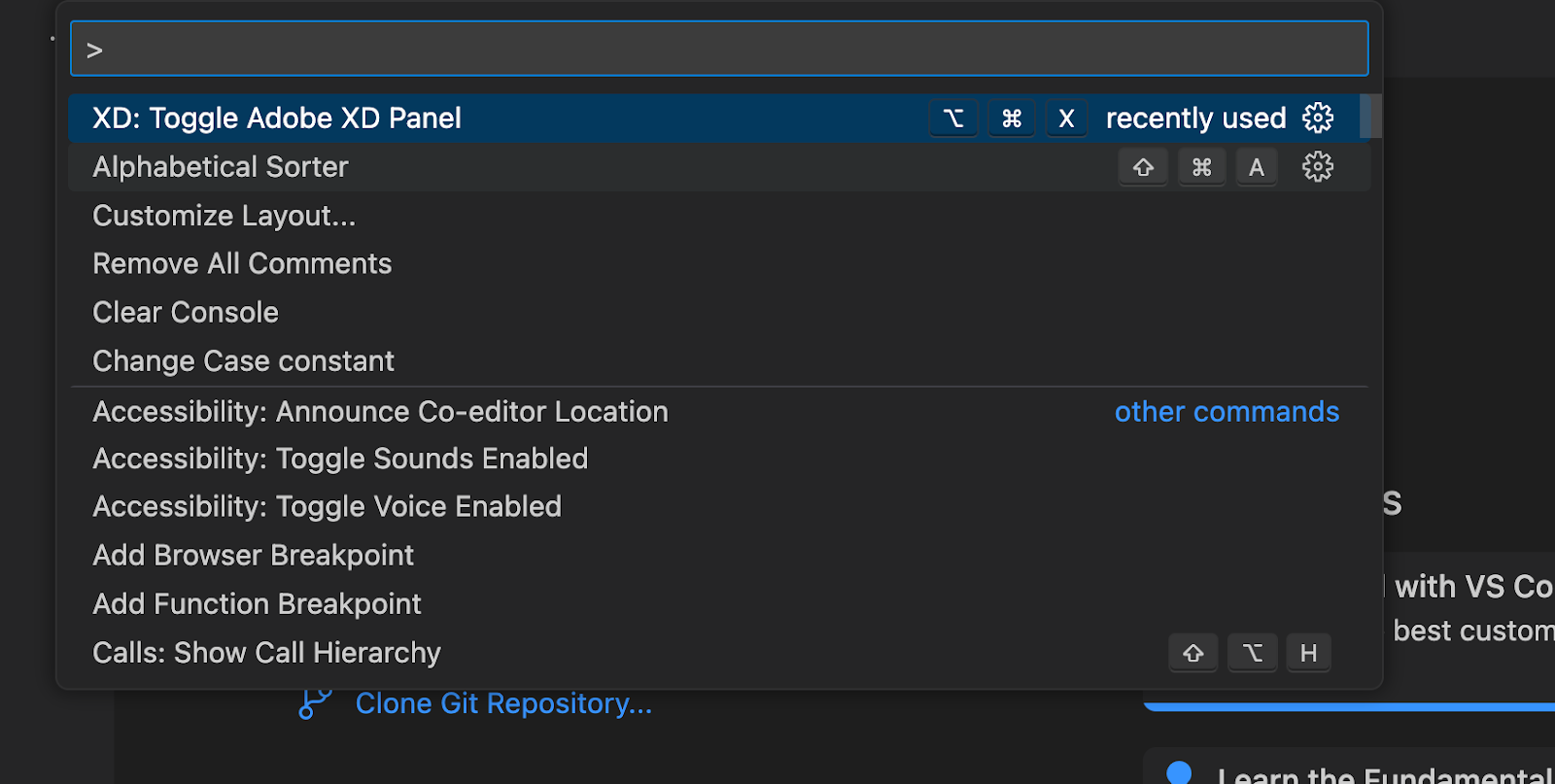Run Accessibility: Toggle Sounds Enabled
The image size is (1555, 784).
[x=339, y=458]
